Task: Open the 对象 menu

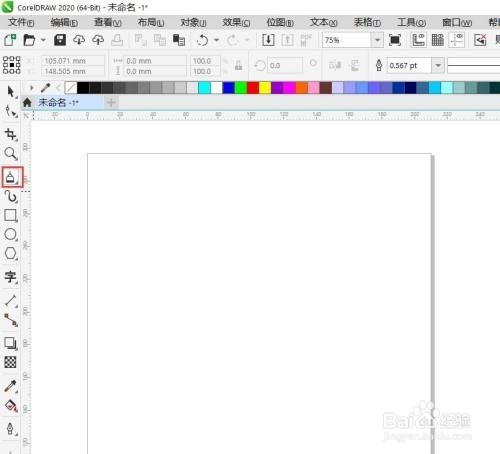Action: [x=194, y=22]
